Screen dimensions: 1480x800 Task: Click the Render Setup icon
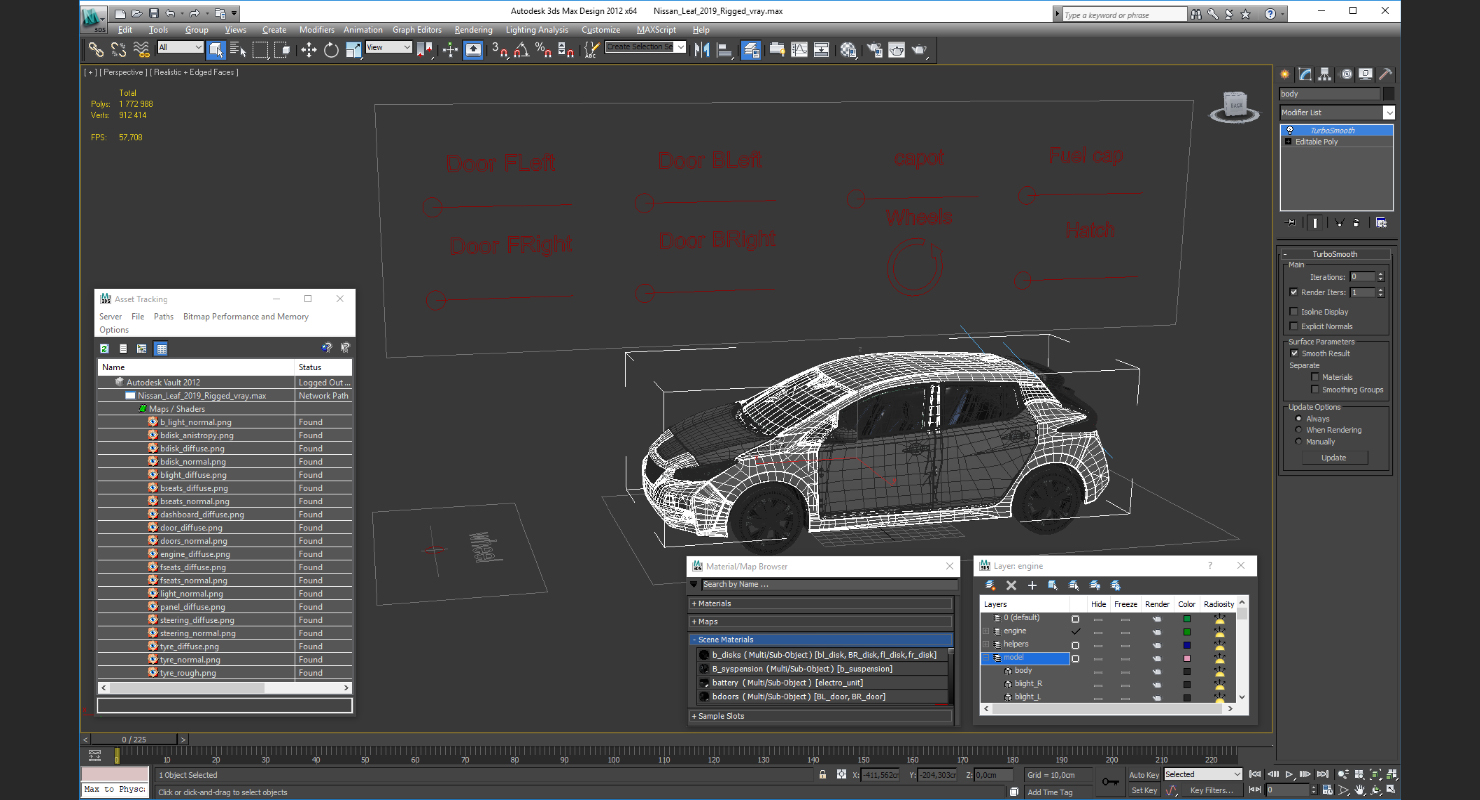pos(874,49)
